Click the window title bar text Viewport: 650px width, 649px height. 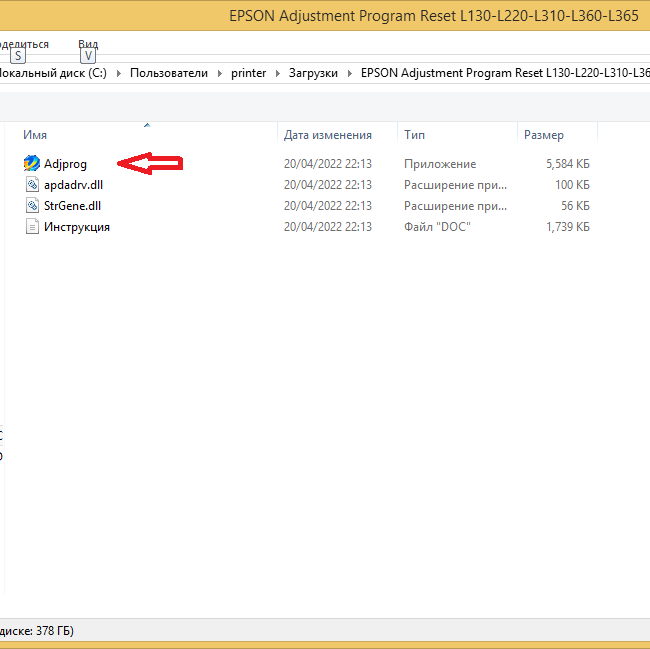point(434,16)
